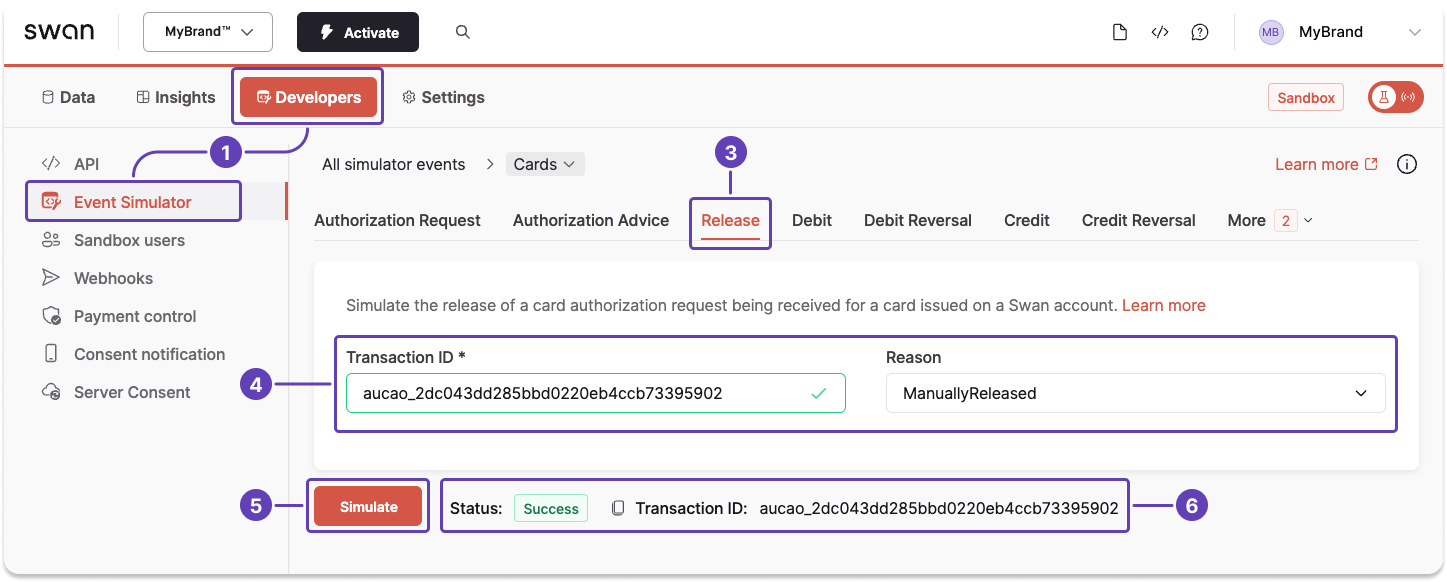The height and width of the screenshot is (582, 1447).
Task: Switch environment using the sandbox/live toggle
Action: 1395,97
